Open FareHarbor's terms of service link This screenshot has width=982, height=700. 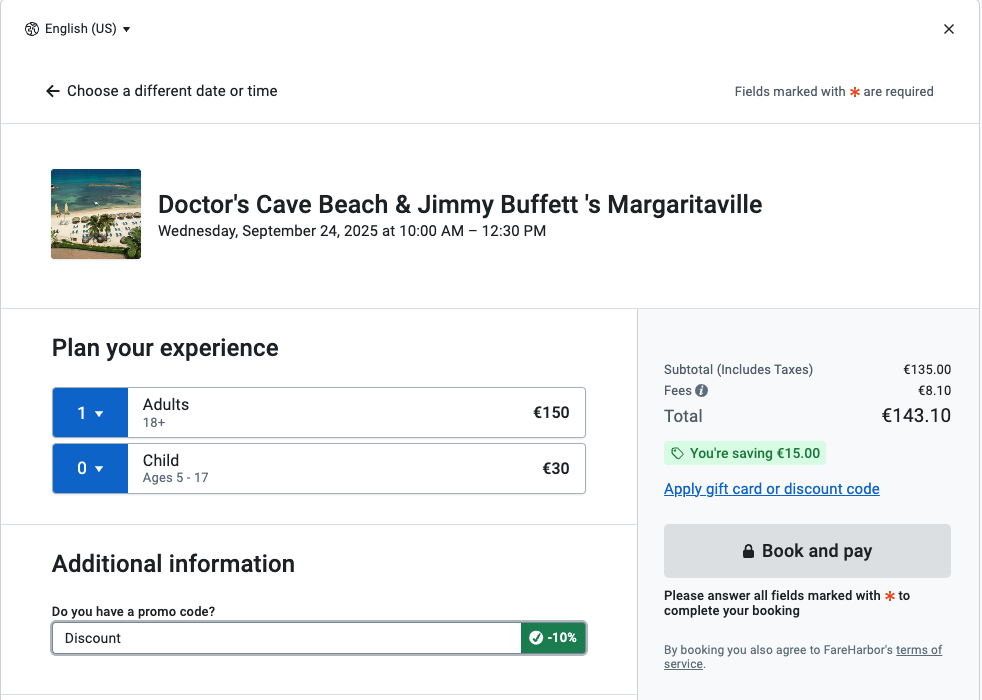(x=919, y=650)
